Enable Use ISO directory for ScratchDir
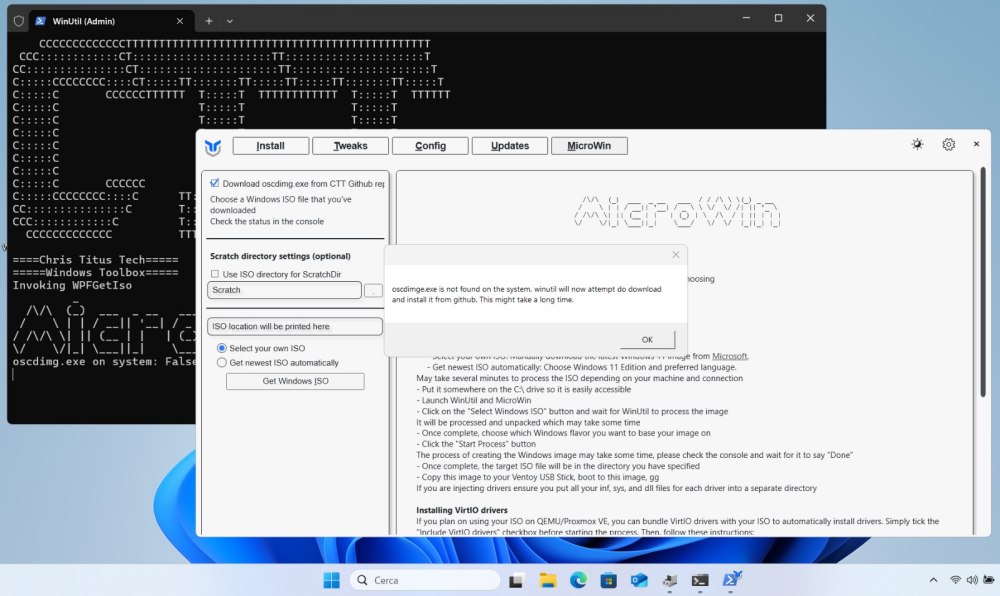Viewport: 1000px width, 596px height. [215, 274]
